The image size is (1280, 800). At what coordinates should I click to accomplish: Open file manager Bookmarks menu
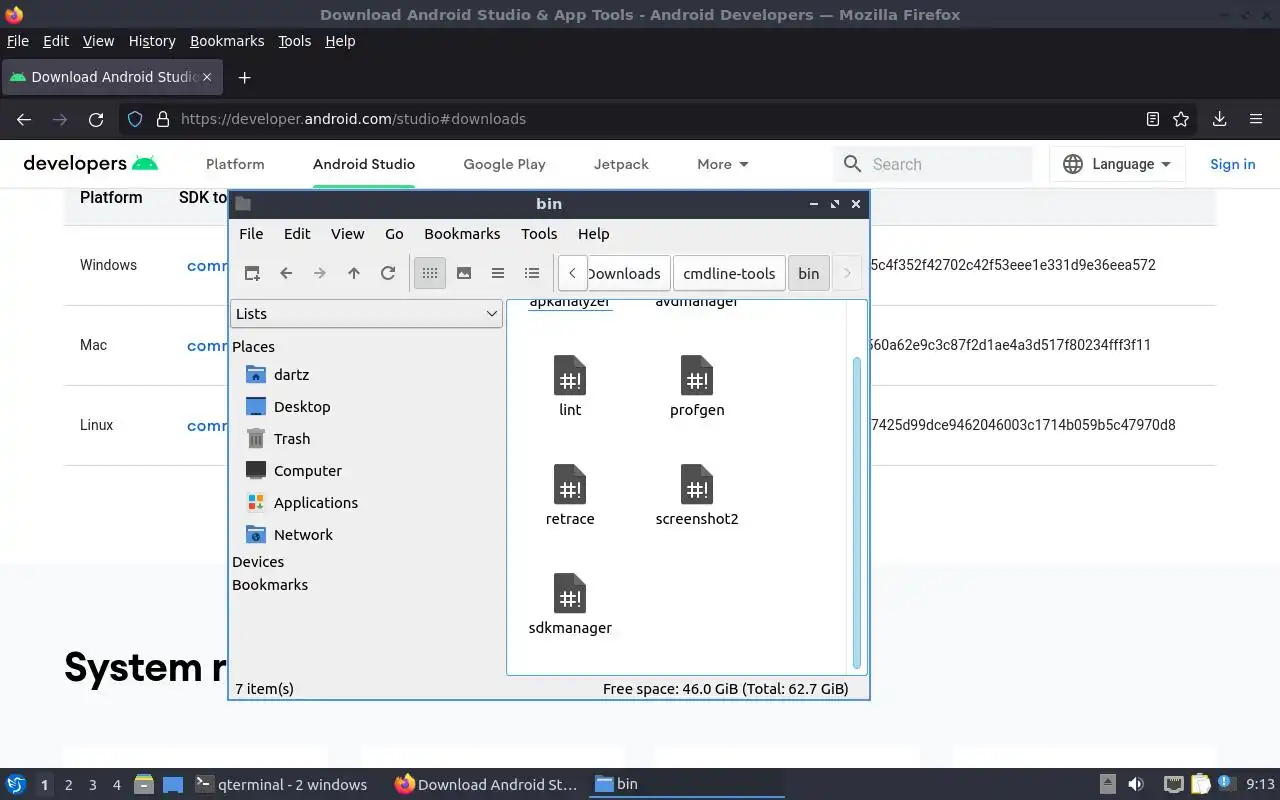point(462,233)
